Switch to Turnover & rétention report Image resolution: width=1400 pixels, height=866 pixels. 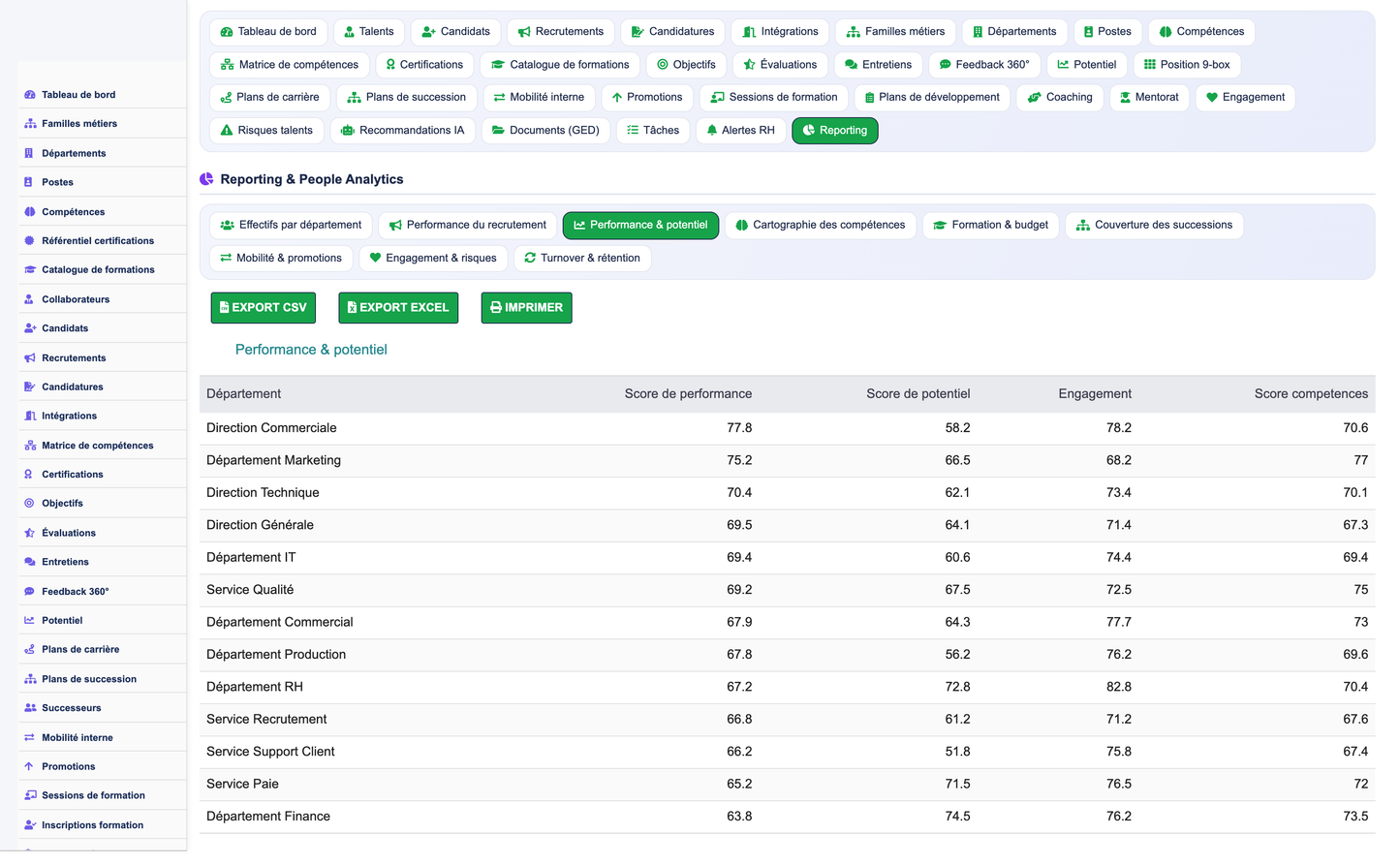click(x=582, y=258)
